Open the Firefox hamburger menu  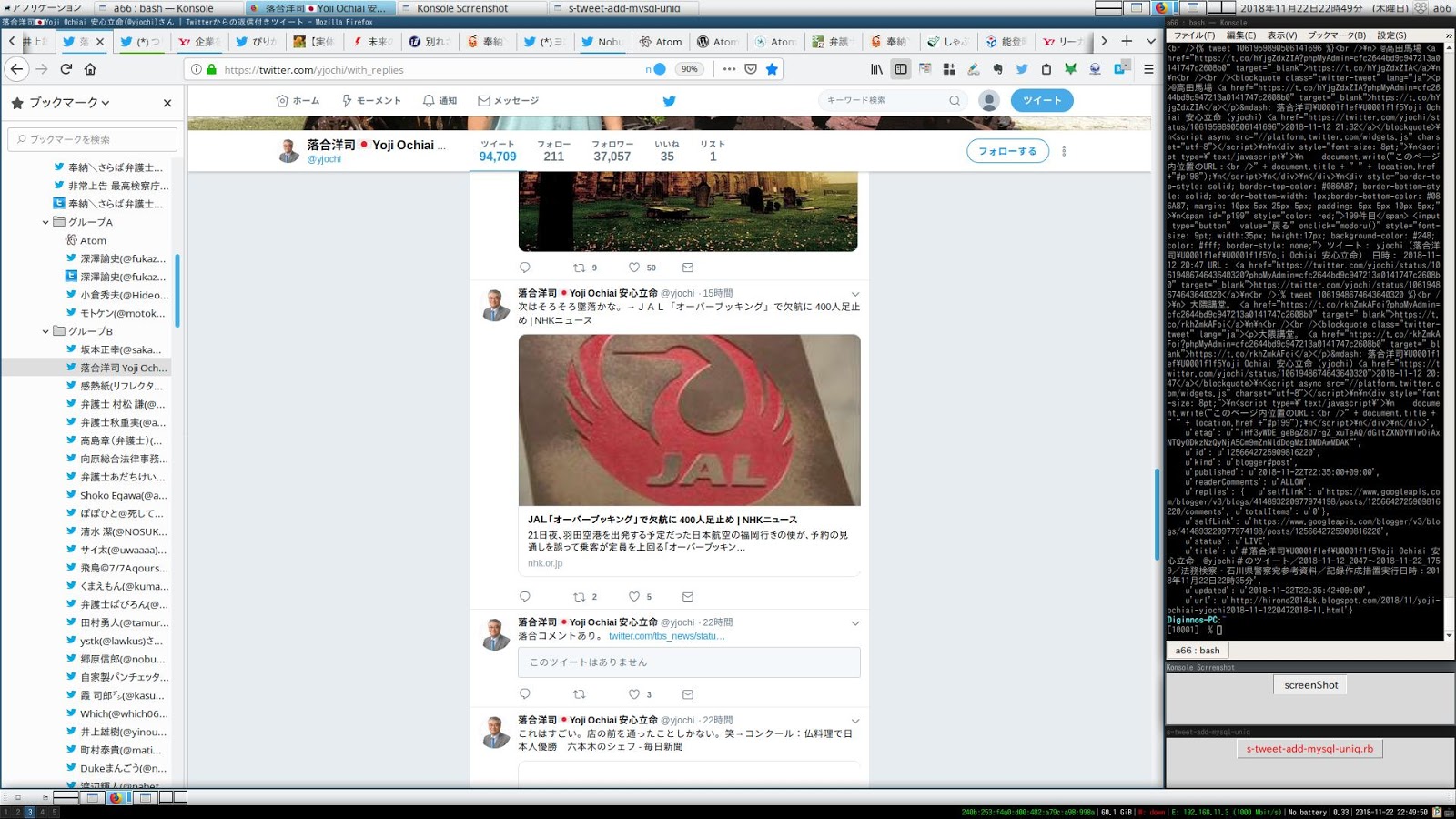1148,69
